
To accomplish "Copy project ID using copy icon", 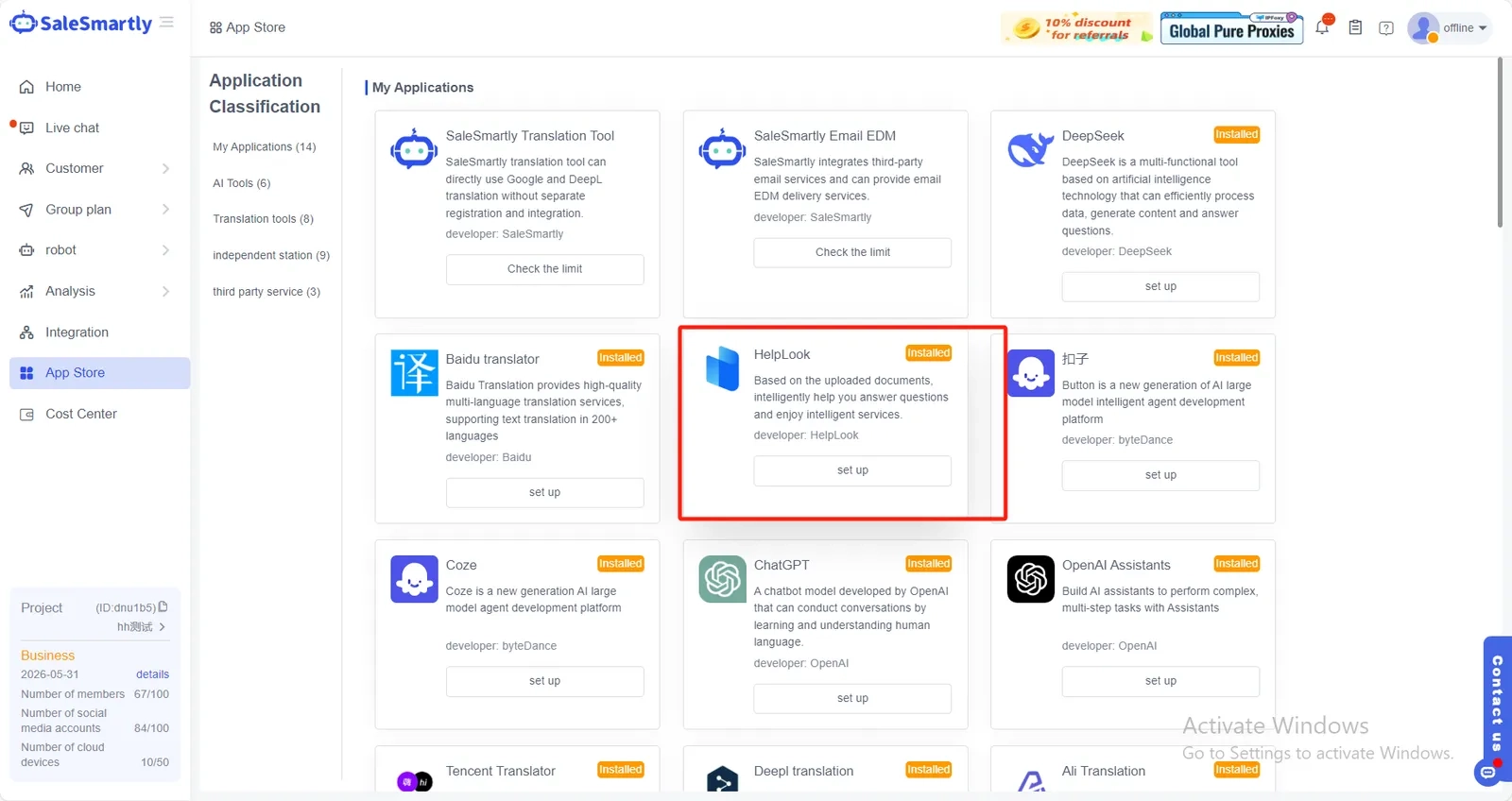I will (163, 606).
